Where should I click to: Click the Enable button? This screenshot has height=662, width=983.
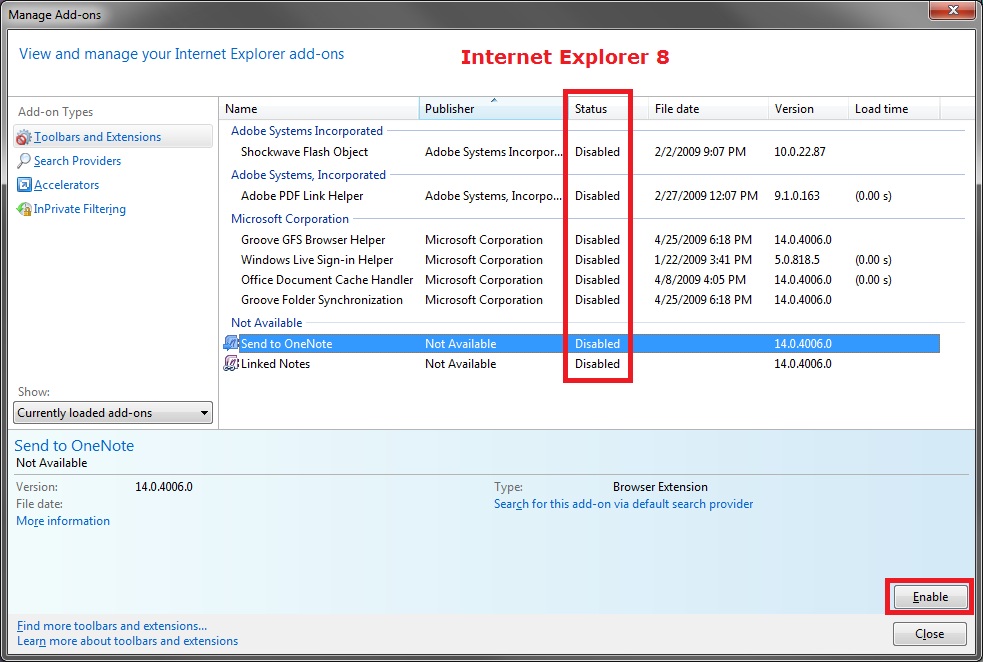click(x=930, y=597)
